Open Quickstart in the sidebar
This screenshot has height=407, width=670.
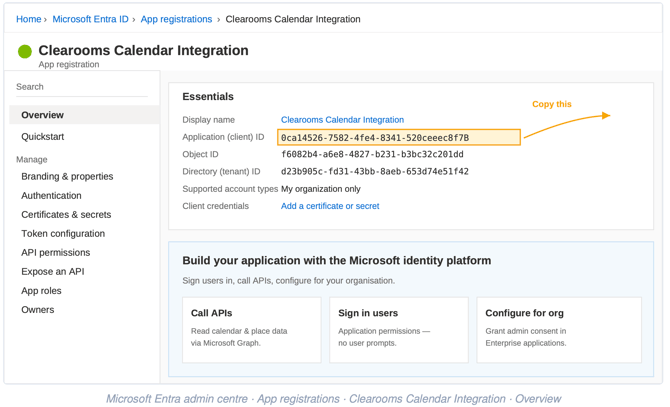point(43,137)
